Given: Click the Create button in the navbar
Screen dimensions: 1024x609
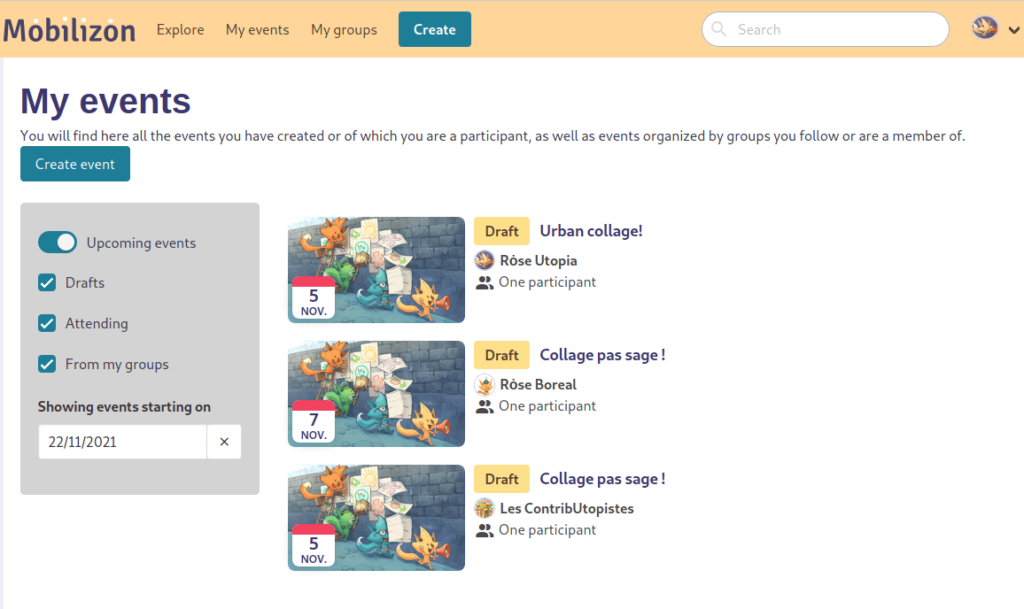Looking at the screenshot, I should 434,30.
